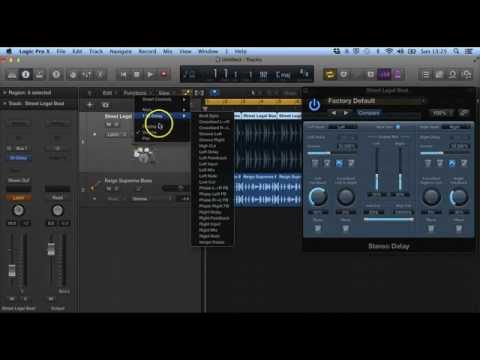Click the yellow cycle range in ruler
The image size is (480, 360).
tap(253, 101)
